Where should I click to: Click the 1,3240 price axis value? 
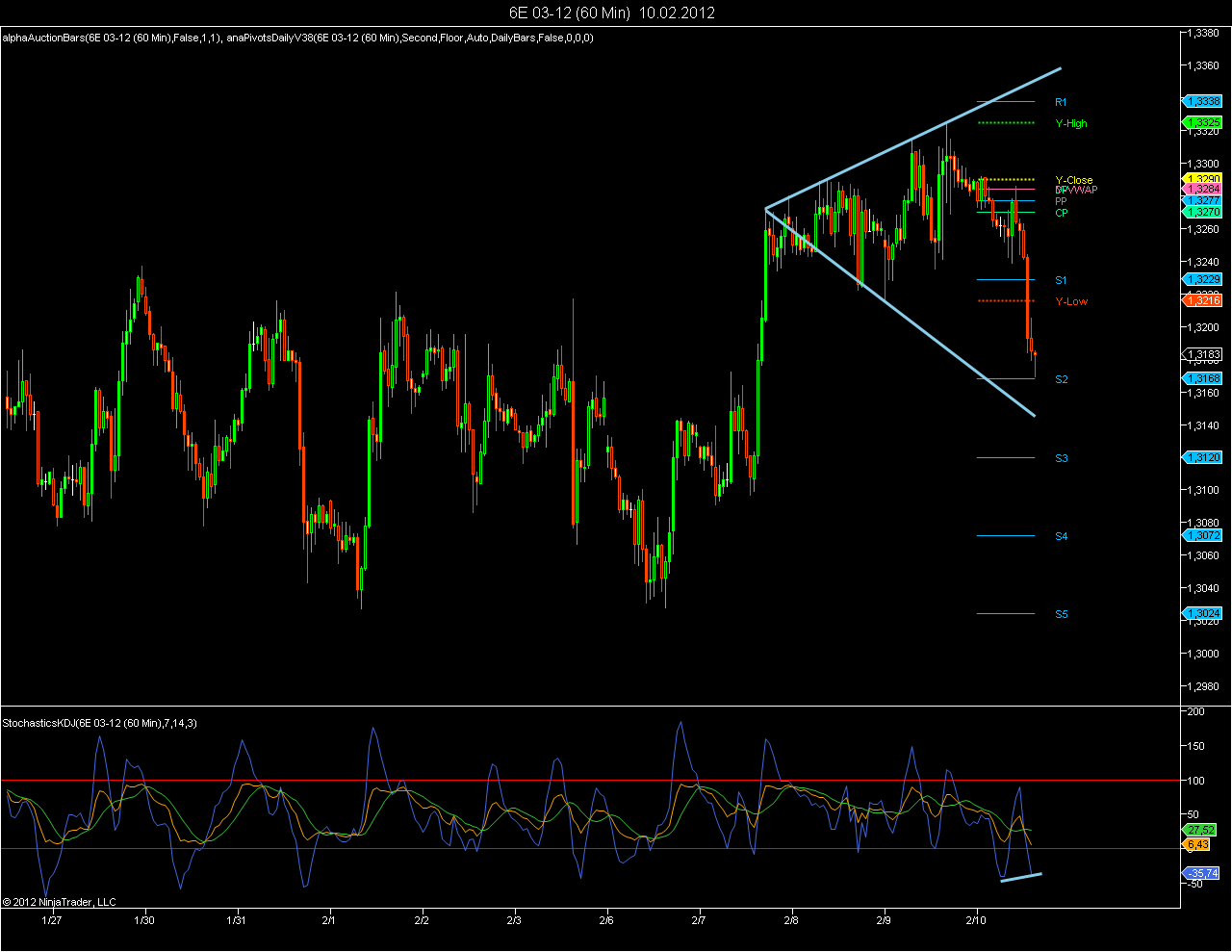pyautogui.click(x=1204, y=262)
